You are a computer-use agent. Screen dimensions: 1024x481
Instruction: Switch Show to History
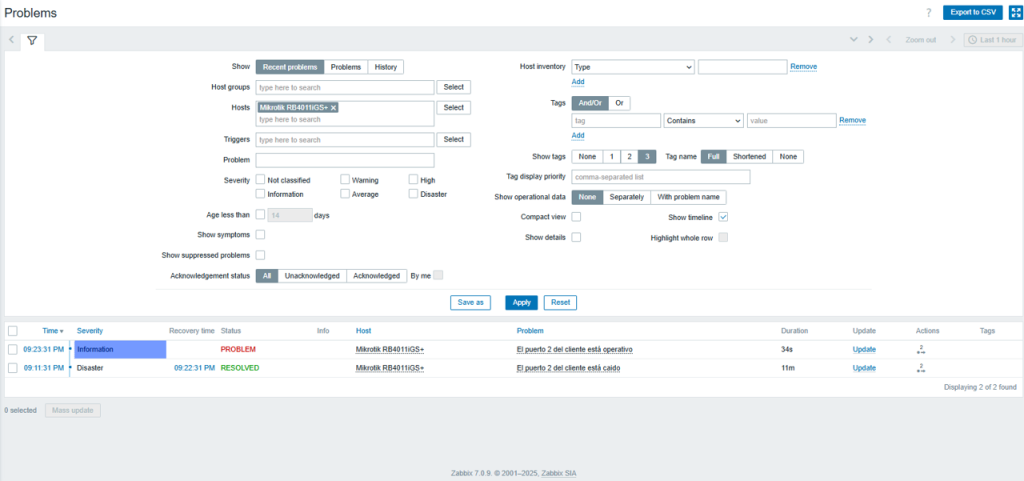386,67
